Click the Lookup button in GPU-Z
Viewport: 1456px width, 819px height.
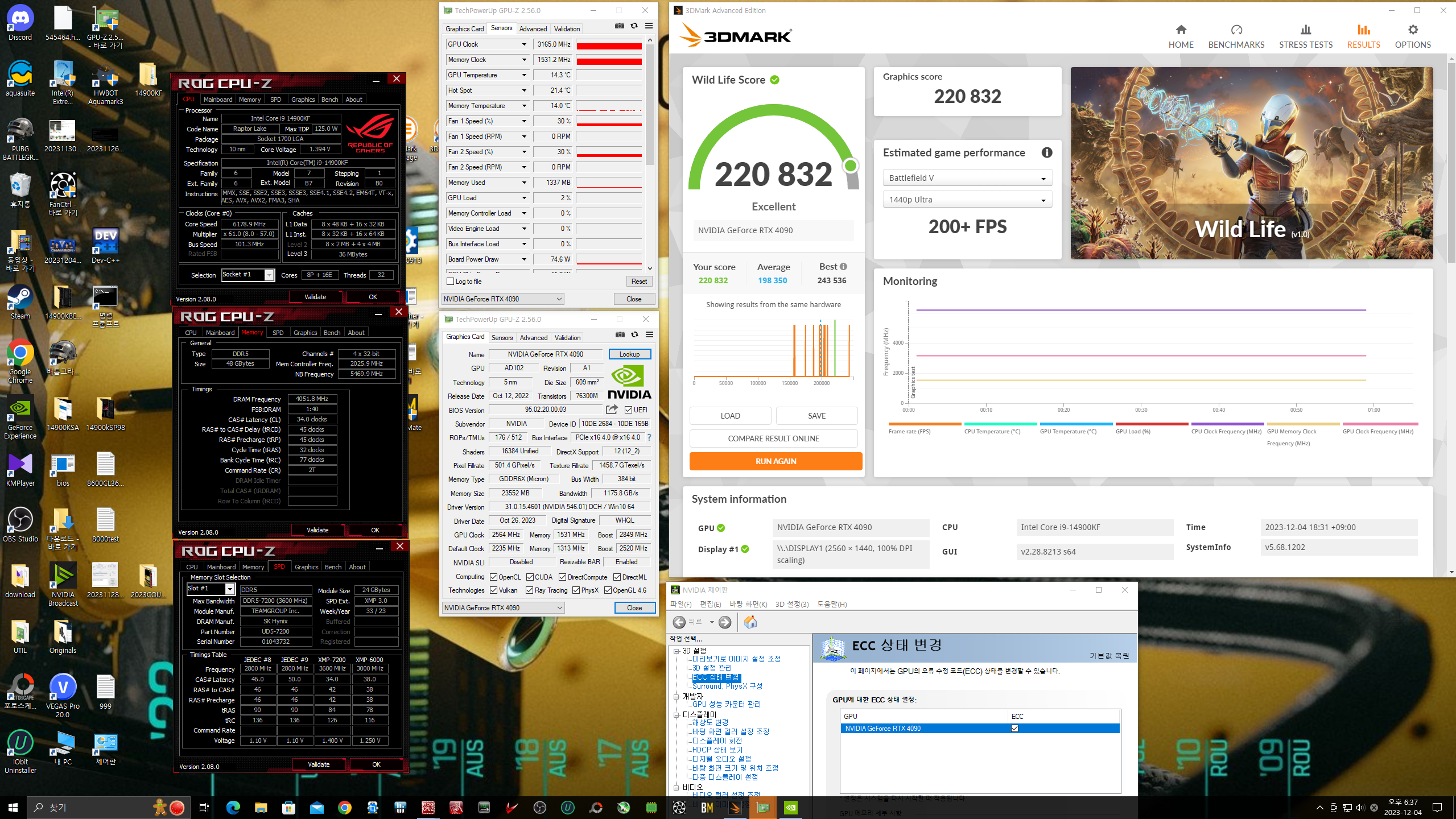[629, 354]
